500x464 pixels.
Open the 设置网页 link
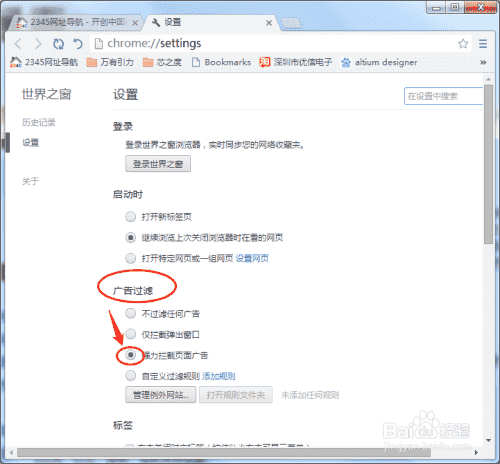tap(252, 258)
